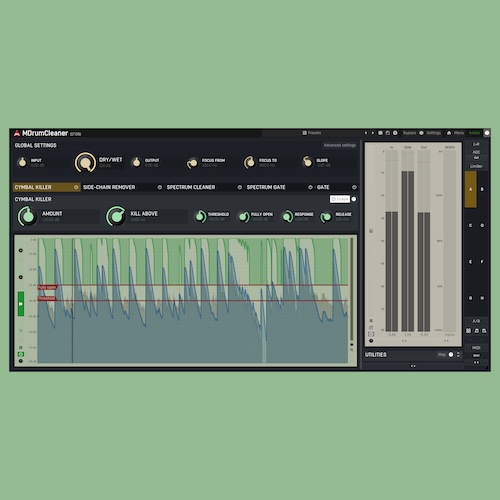Viewport: 500px width, 500px height.
Task: Go to next preset arrow
Action: click(x=373, y=133)
